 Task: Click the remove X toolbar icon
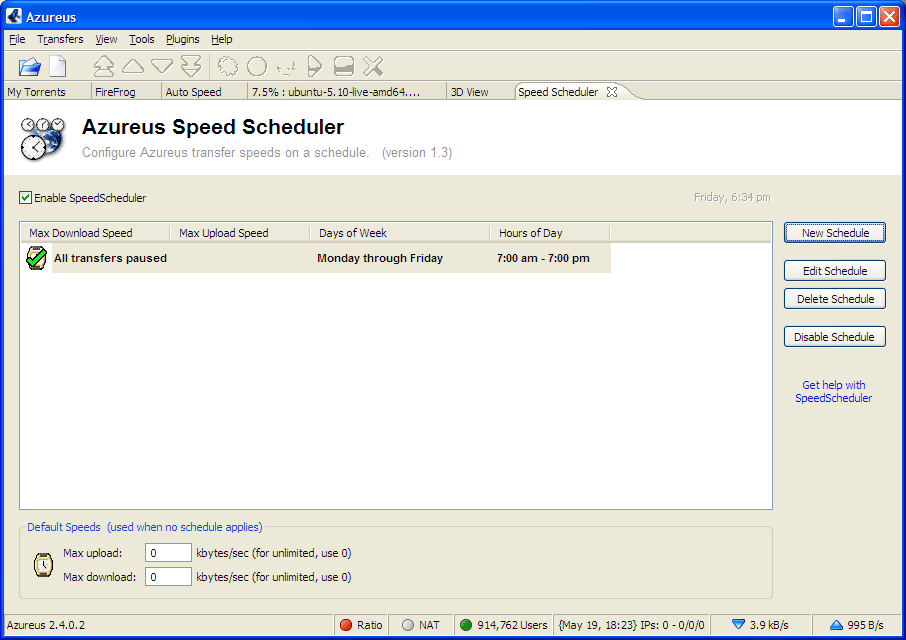point(373,66)
